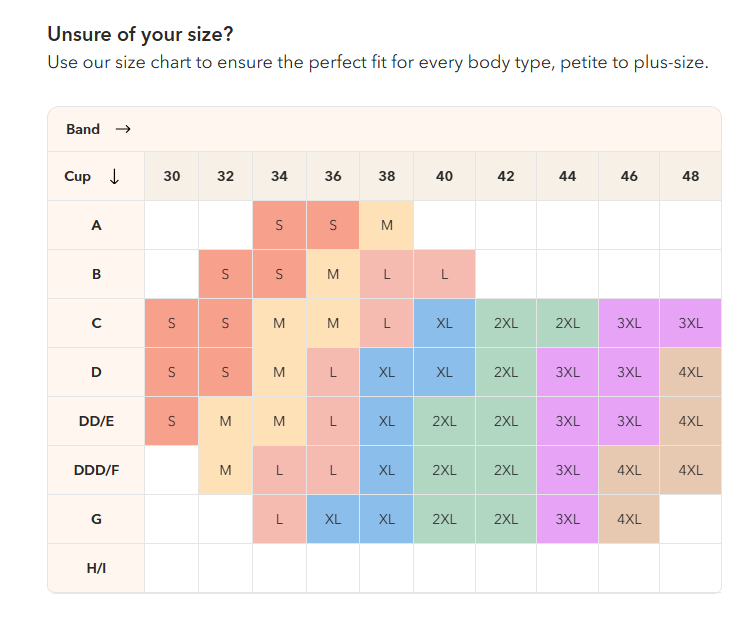The image size is (748, 622).
Task: Select the DDD/F cup row label
Action: pos(96,470)
